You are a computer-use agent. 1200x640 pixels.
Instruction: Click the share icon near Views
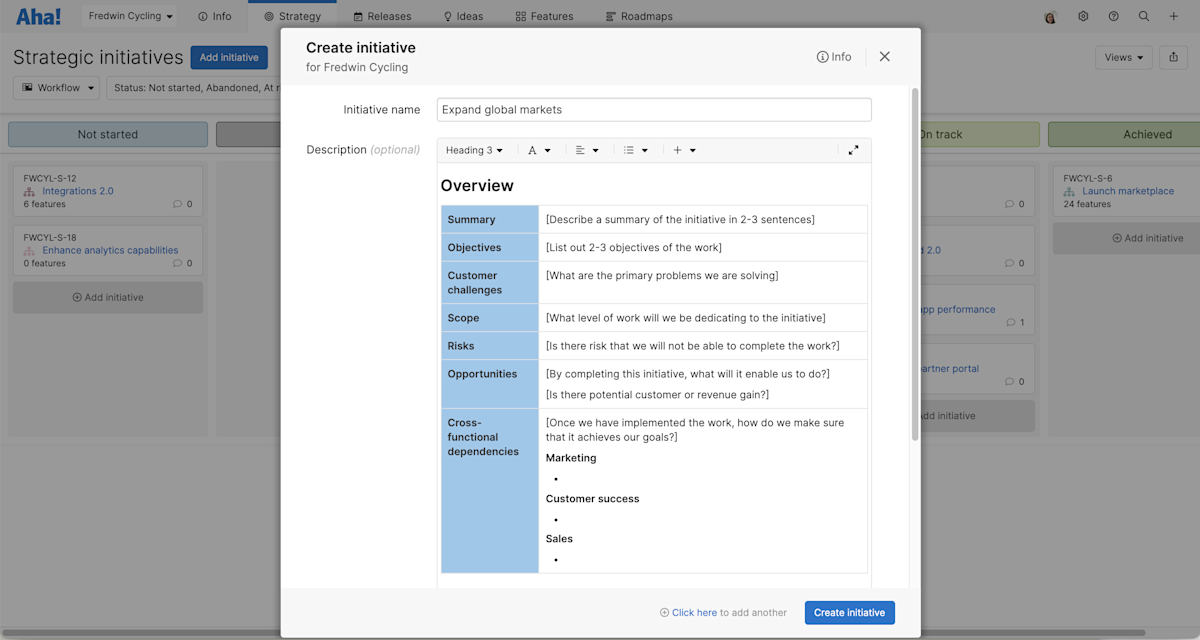pyautogui.click(x=1173, y=57)
